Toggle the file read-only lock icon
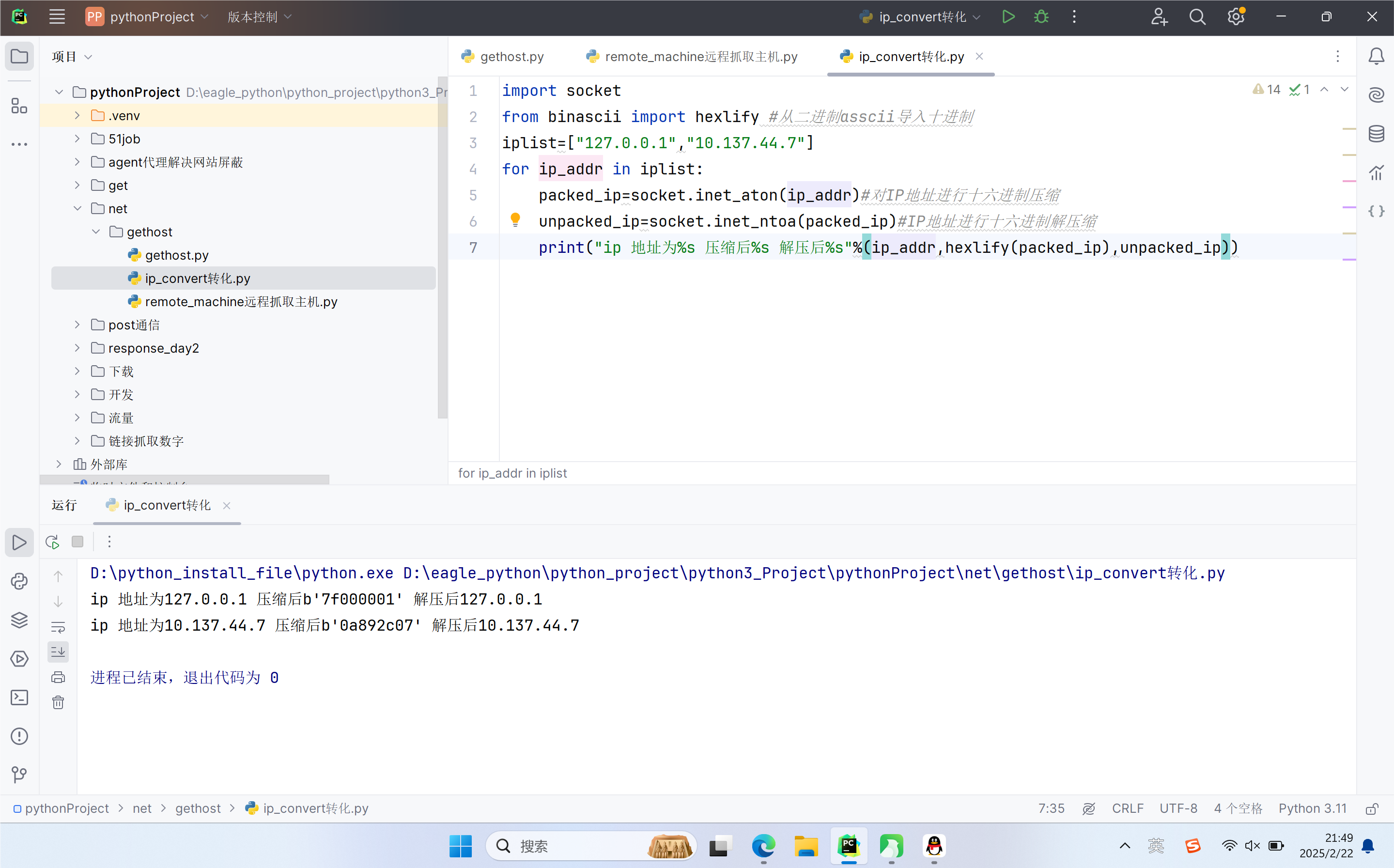1394x868 pixels. pos(1372,808)
